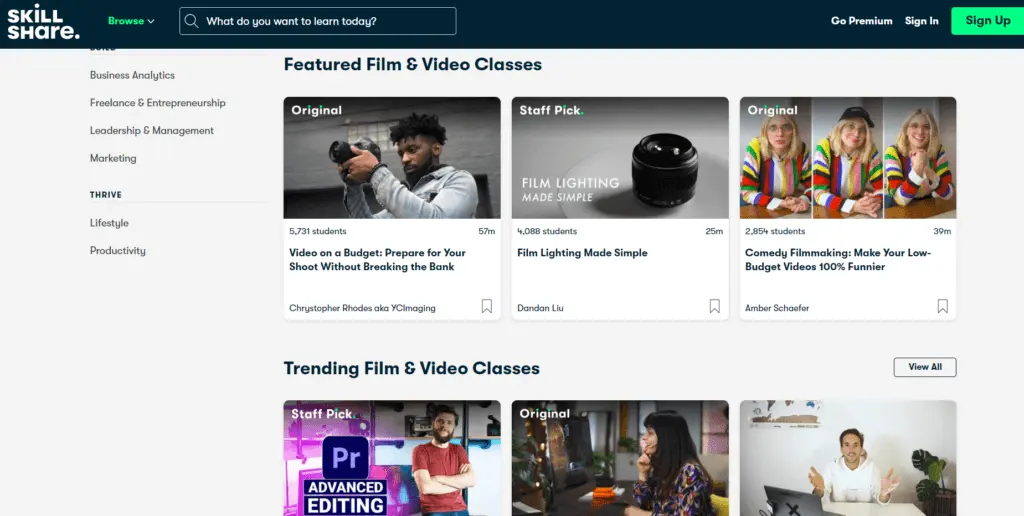Open Freelance & Entrepreneurship category
The width and height of the screenshot is (1024, 516).
pyautogui.click(x=157, y=103)
